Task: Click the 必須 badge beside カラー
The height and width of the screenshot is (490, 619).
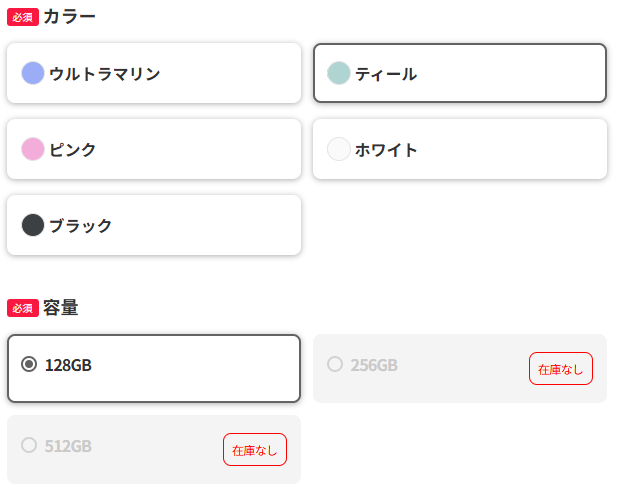Action: point(22,17)
